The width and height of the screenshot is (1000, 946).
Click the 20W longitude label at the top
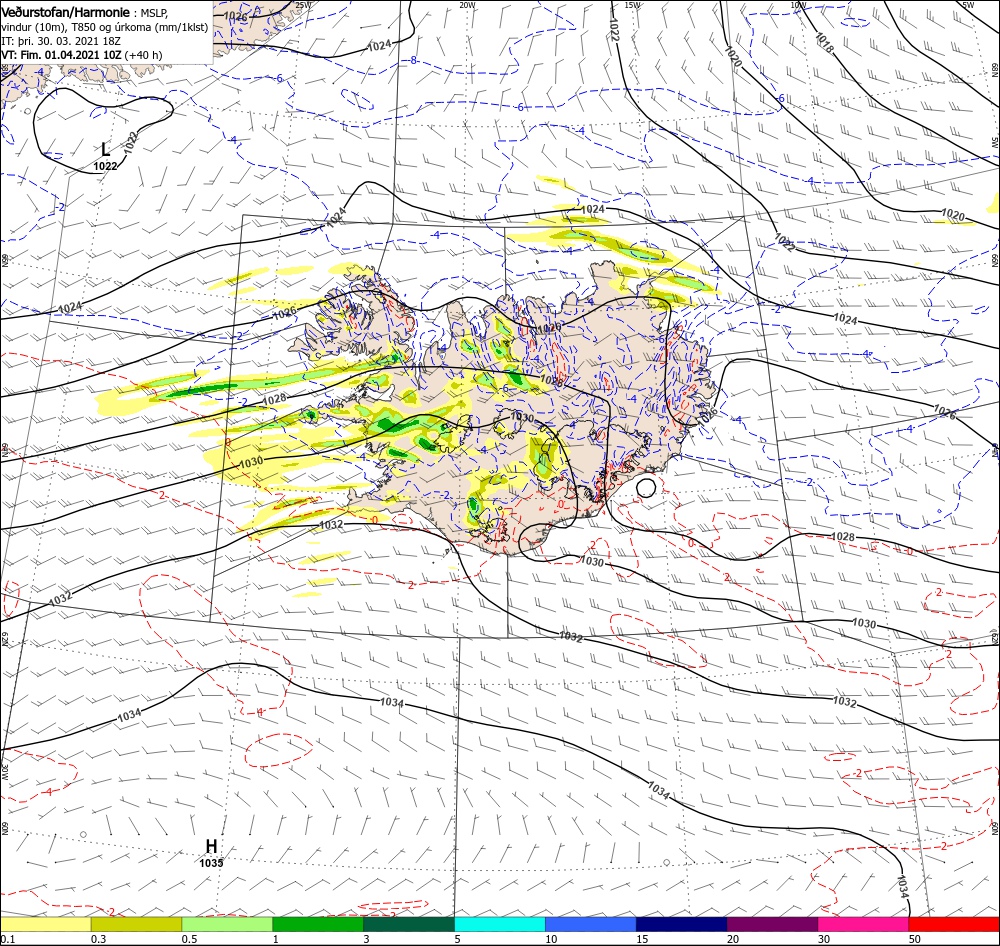[x=467, y=5]
